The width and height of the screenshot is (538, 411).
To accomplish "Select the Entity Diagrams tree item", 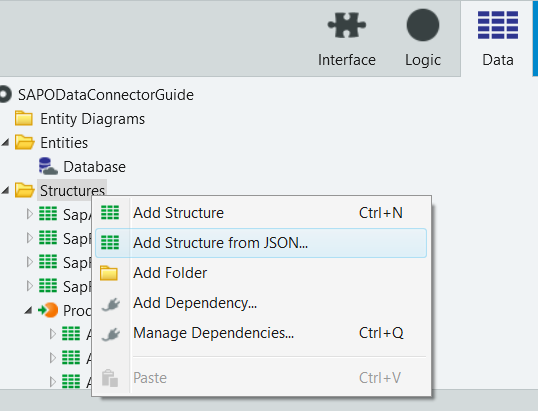I will point(92,119).
